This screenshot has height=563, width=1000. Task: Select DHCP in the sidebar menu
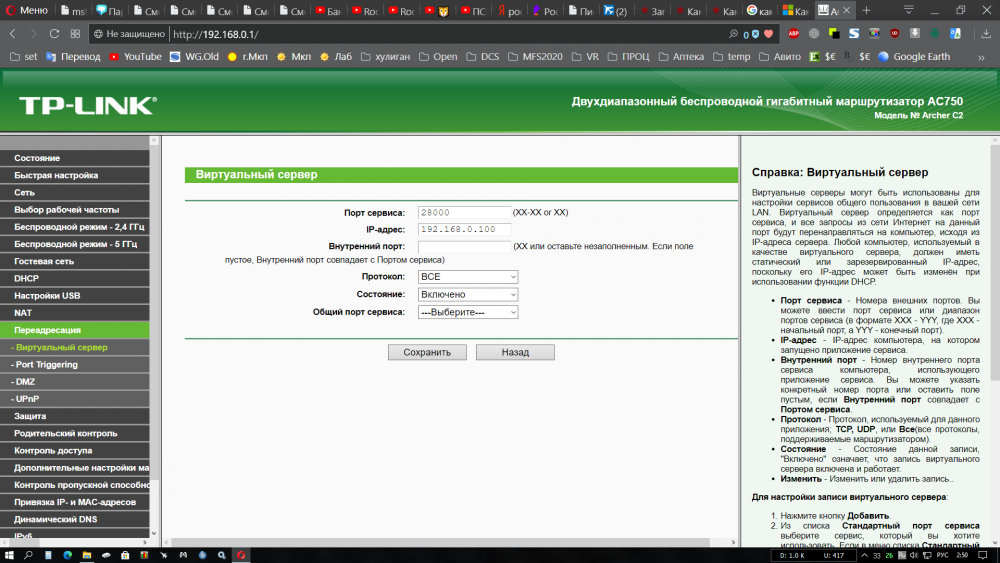pos(27,279)
